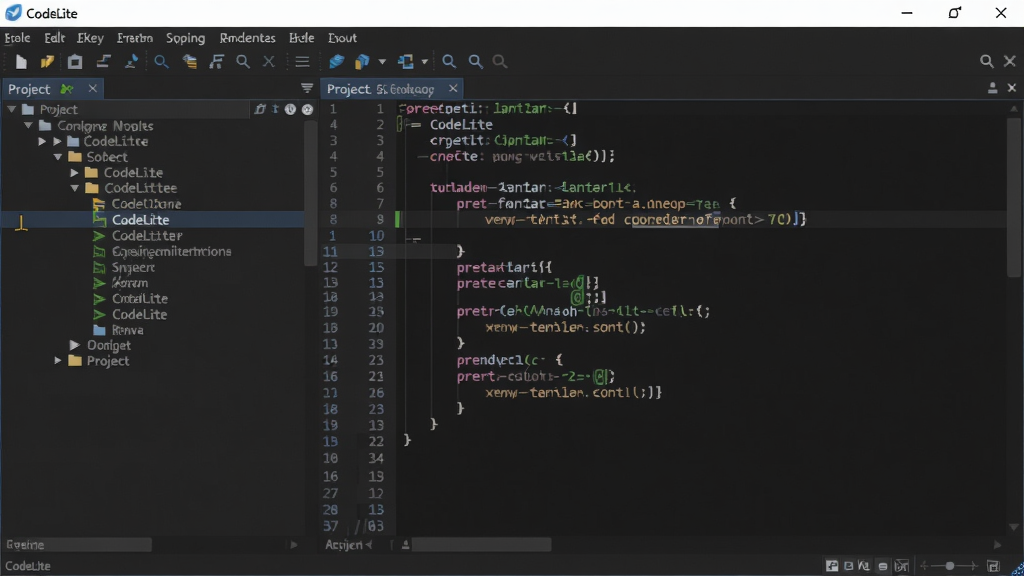Click the blue and yellow cube icon
This screenshot has width=1024, height=576.
click(x=362, y=62)
